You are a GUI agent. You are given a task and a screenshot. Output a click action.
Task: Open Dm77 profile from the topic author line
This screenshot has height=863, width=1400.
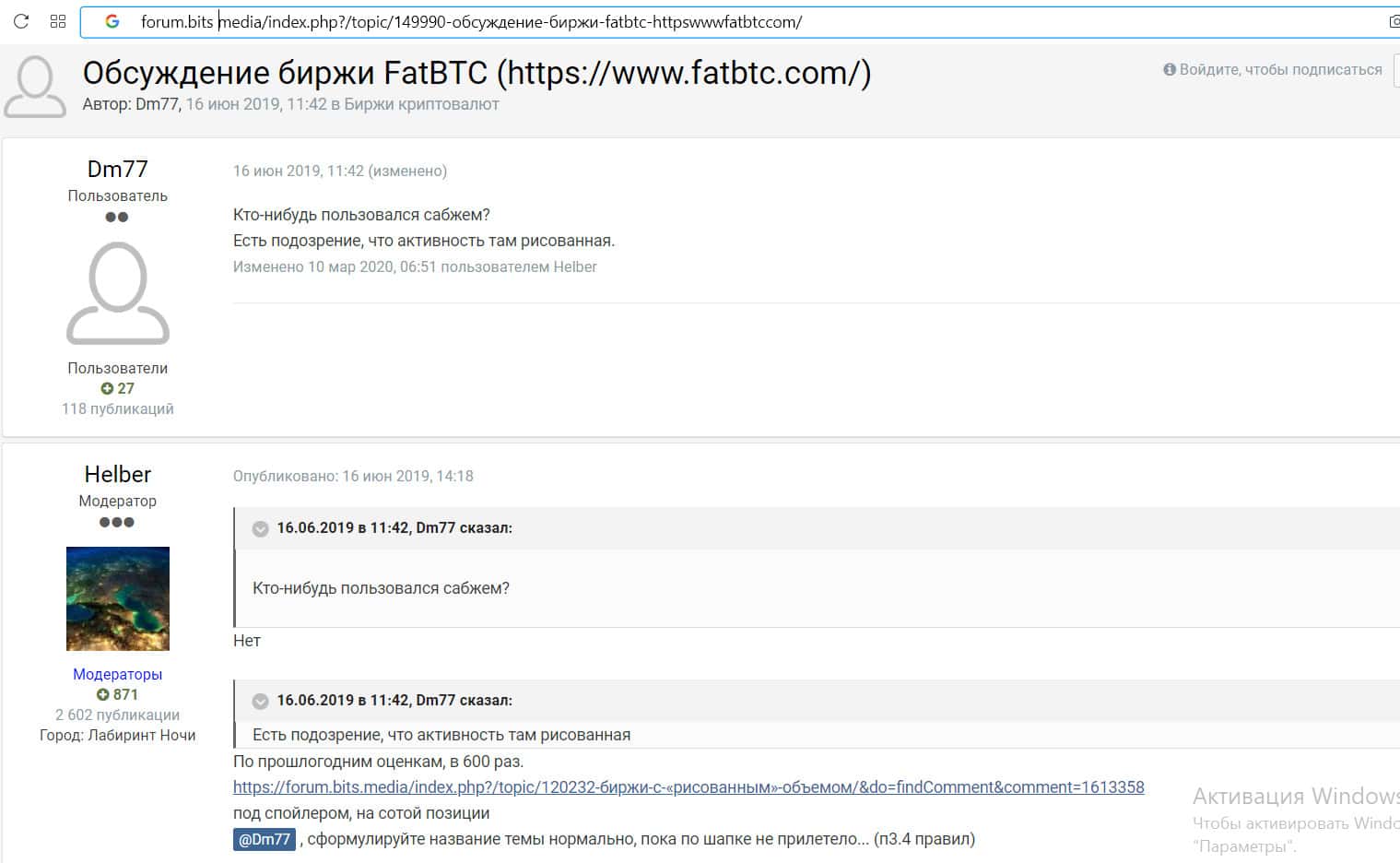pos(157,104)
